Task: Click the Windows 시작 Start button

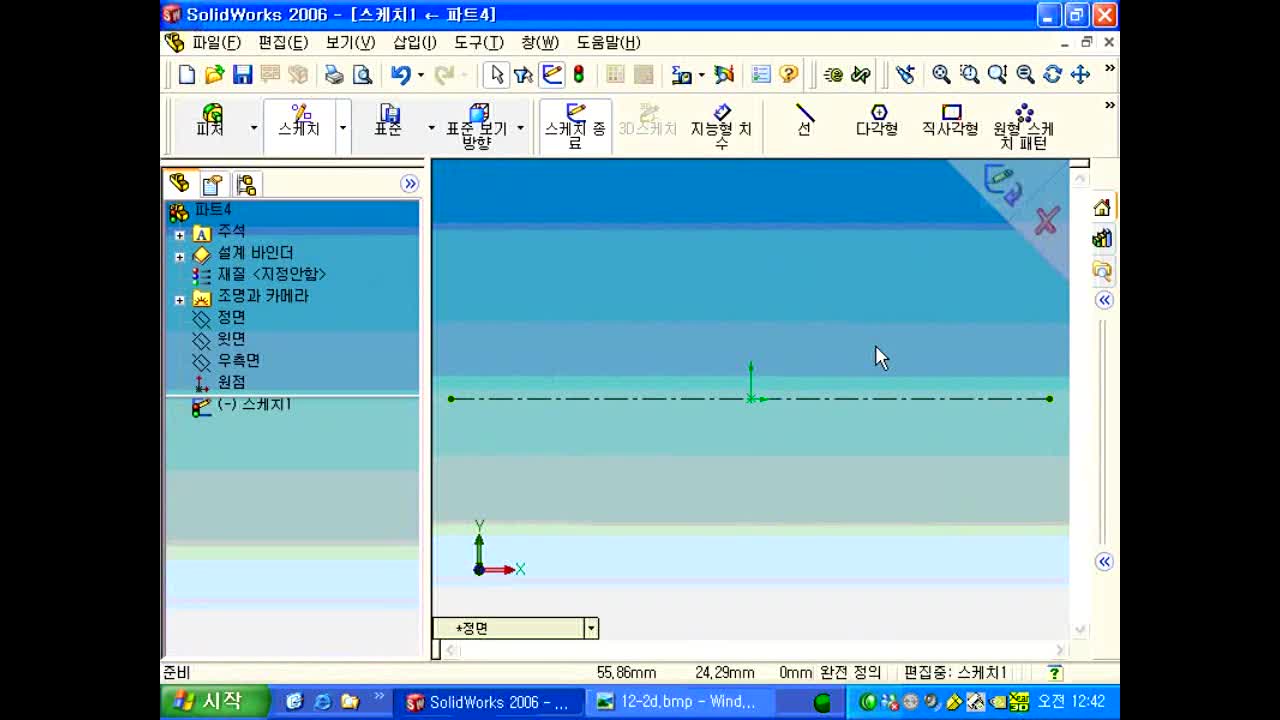Action: tap(215, 701)
